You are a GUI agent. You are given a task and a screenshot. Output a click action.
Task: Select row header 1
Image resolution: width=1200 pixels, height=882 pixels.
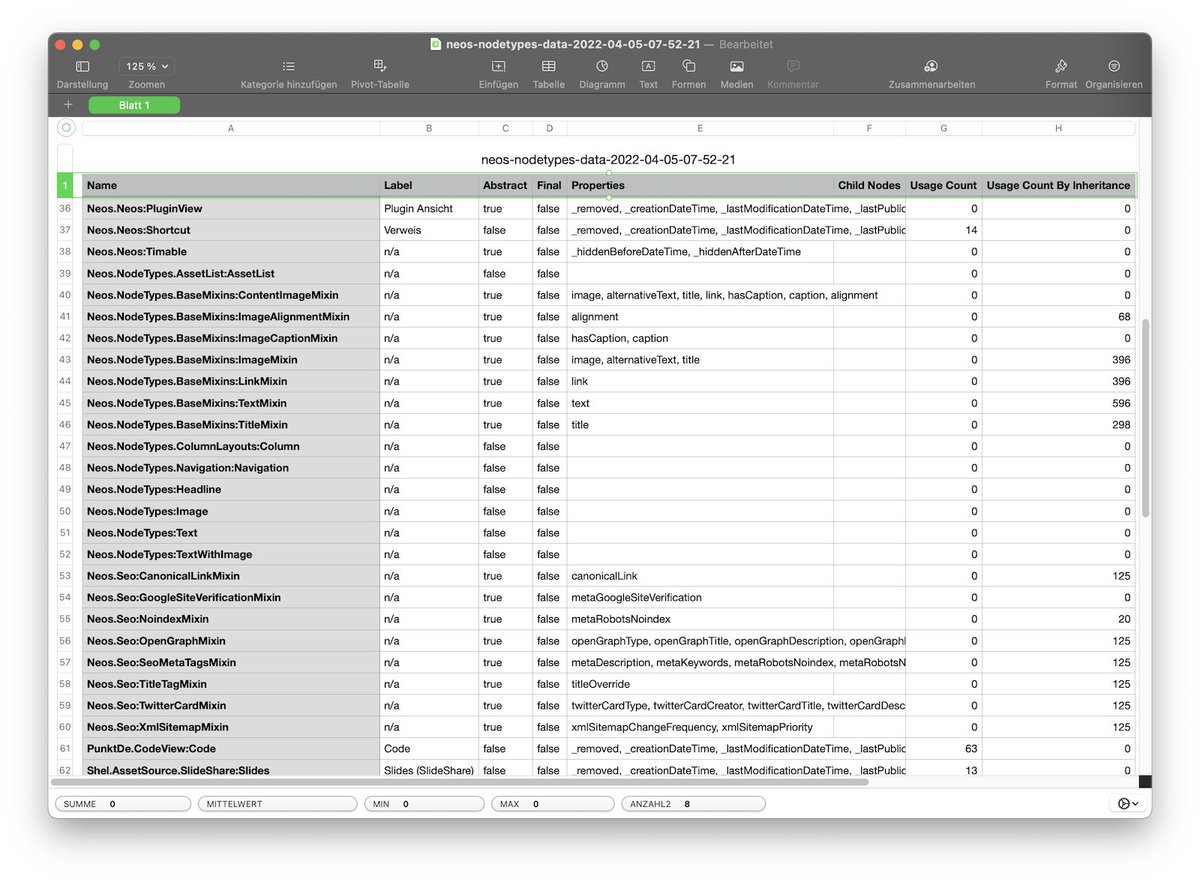65,185
